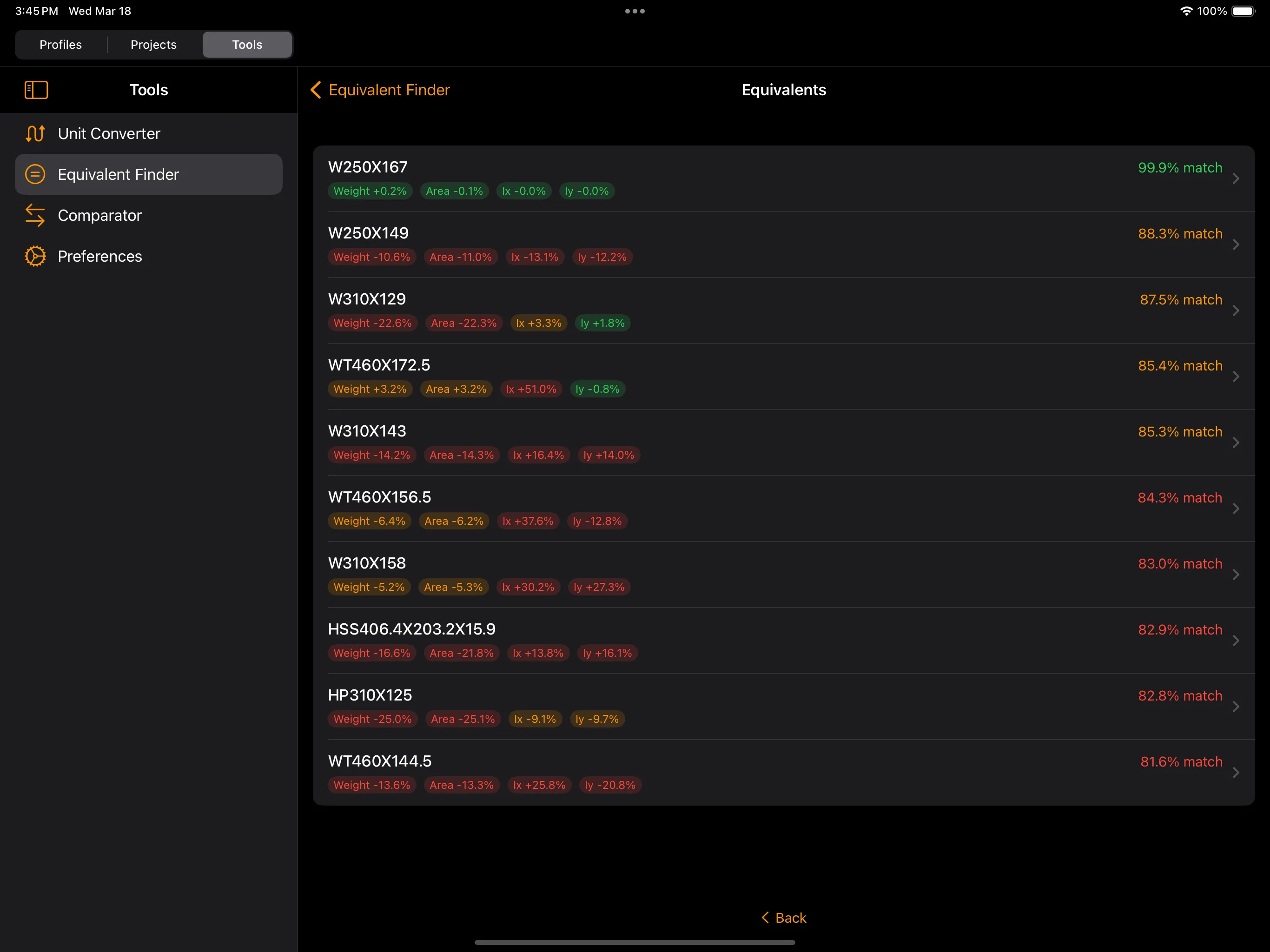Open the Comparator tool
This screenshot has width=1270, height=952.
point(99,215)
